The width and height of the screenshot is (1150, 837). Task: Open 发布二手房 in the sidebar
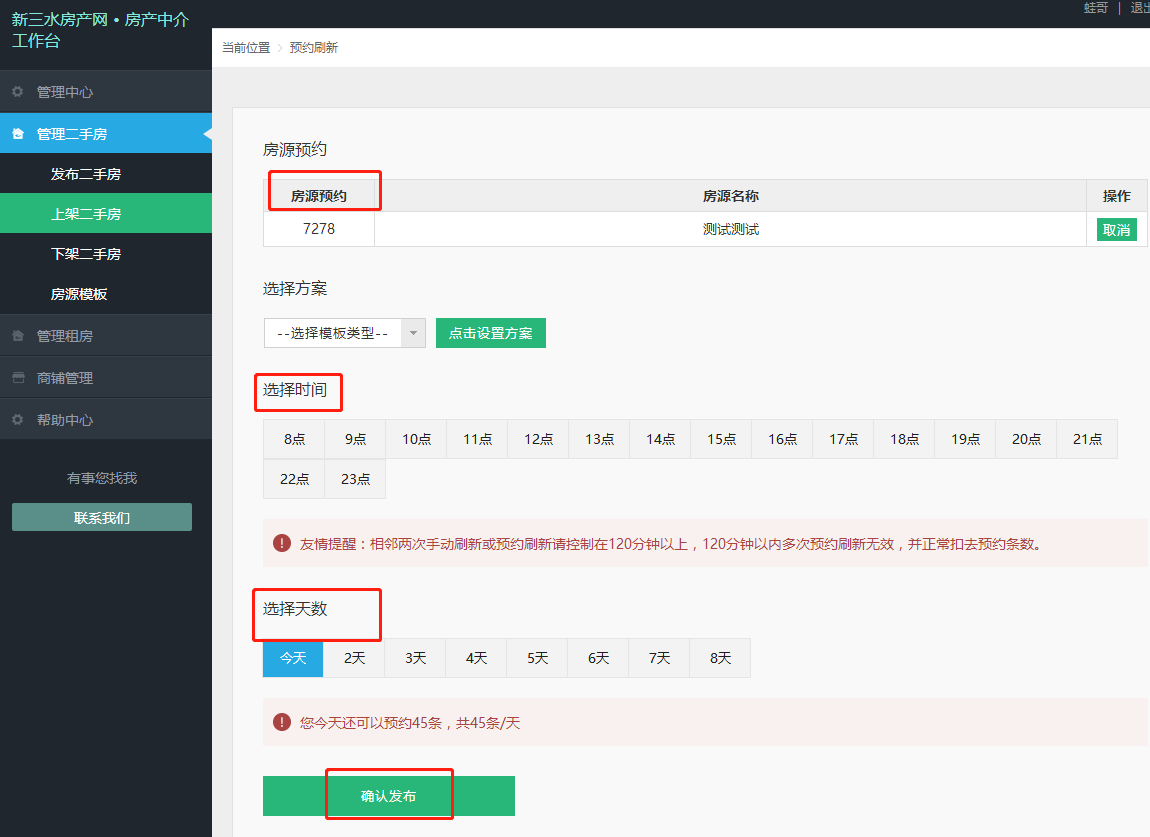click(86, 174)
